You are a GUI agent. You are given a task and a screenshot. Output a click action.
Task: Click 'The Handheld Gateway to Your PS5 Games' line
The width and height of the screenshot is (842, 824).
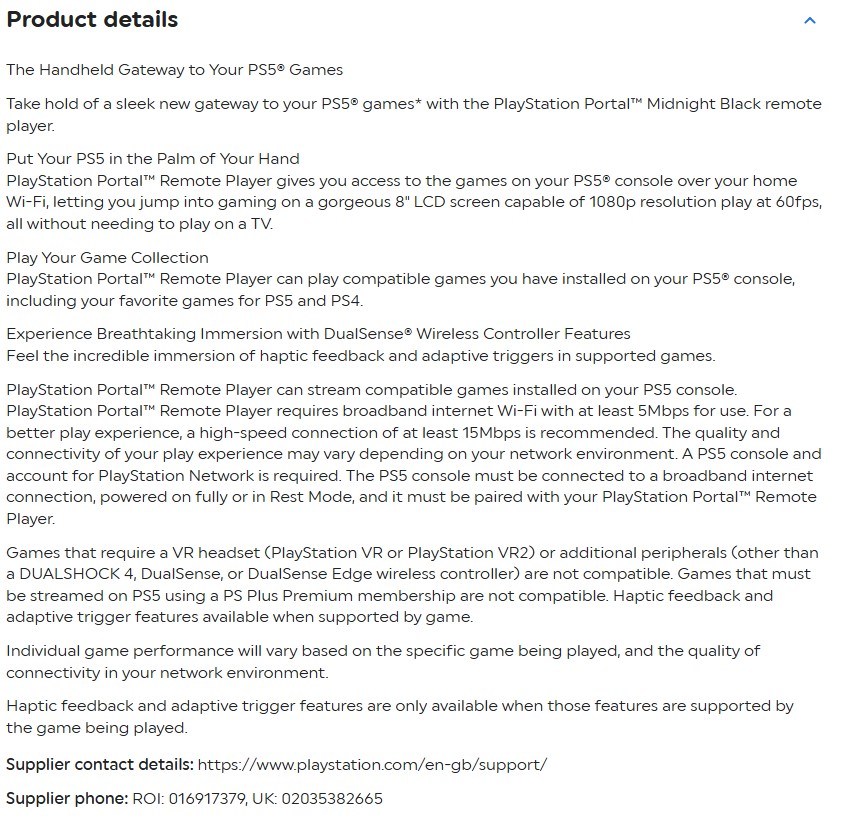click(x=174, y=70)
